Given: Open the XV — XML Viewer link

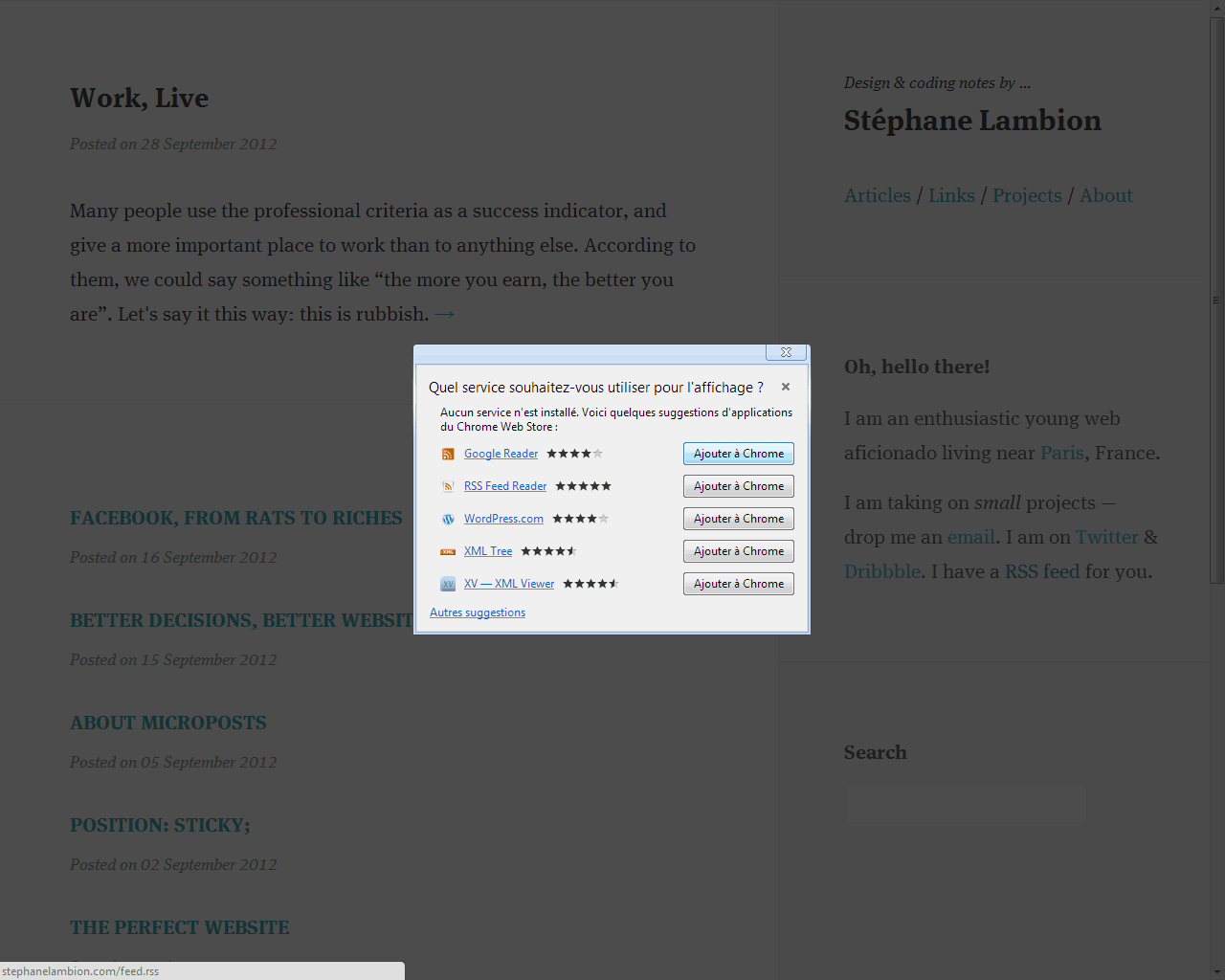Looking at the screenshot, I should click(509, 584).
